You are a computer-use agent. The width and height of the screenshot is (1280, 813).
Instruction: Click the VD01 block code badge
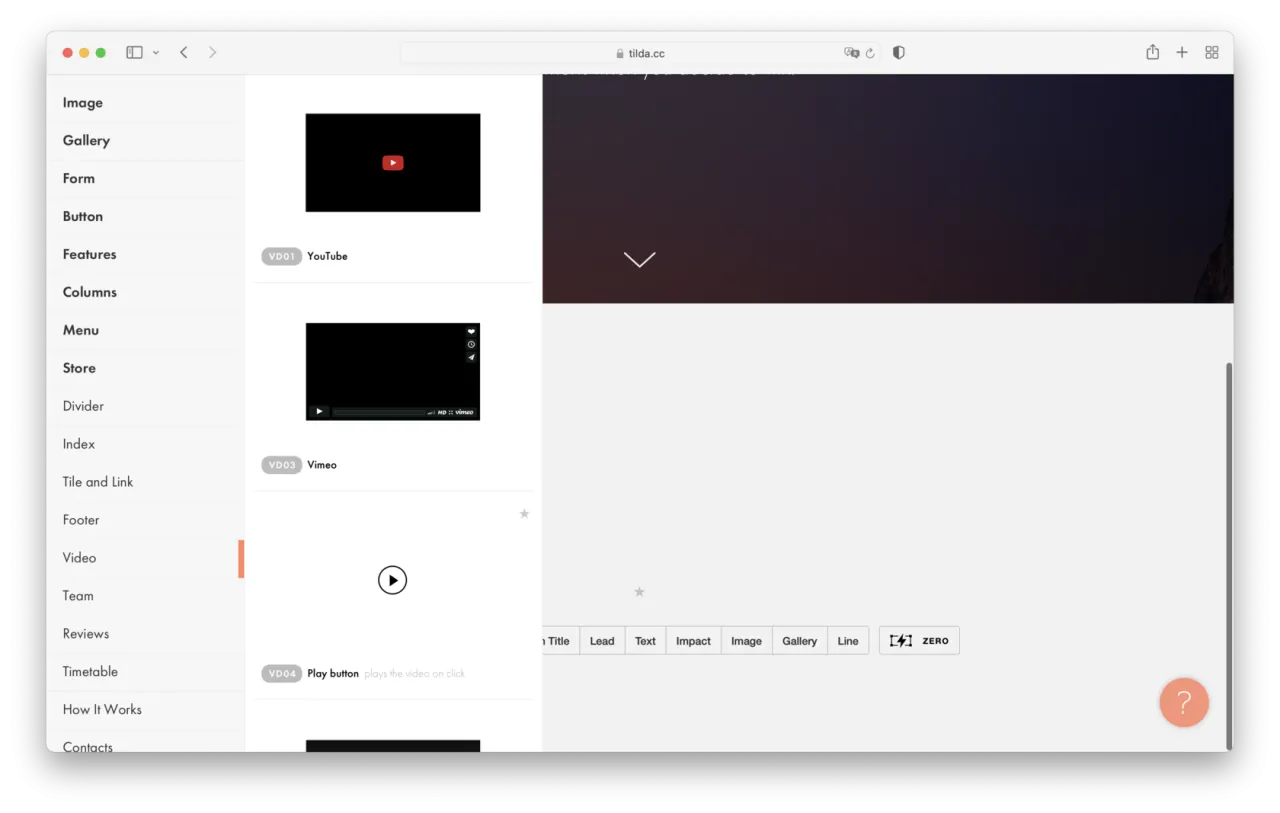282,257
